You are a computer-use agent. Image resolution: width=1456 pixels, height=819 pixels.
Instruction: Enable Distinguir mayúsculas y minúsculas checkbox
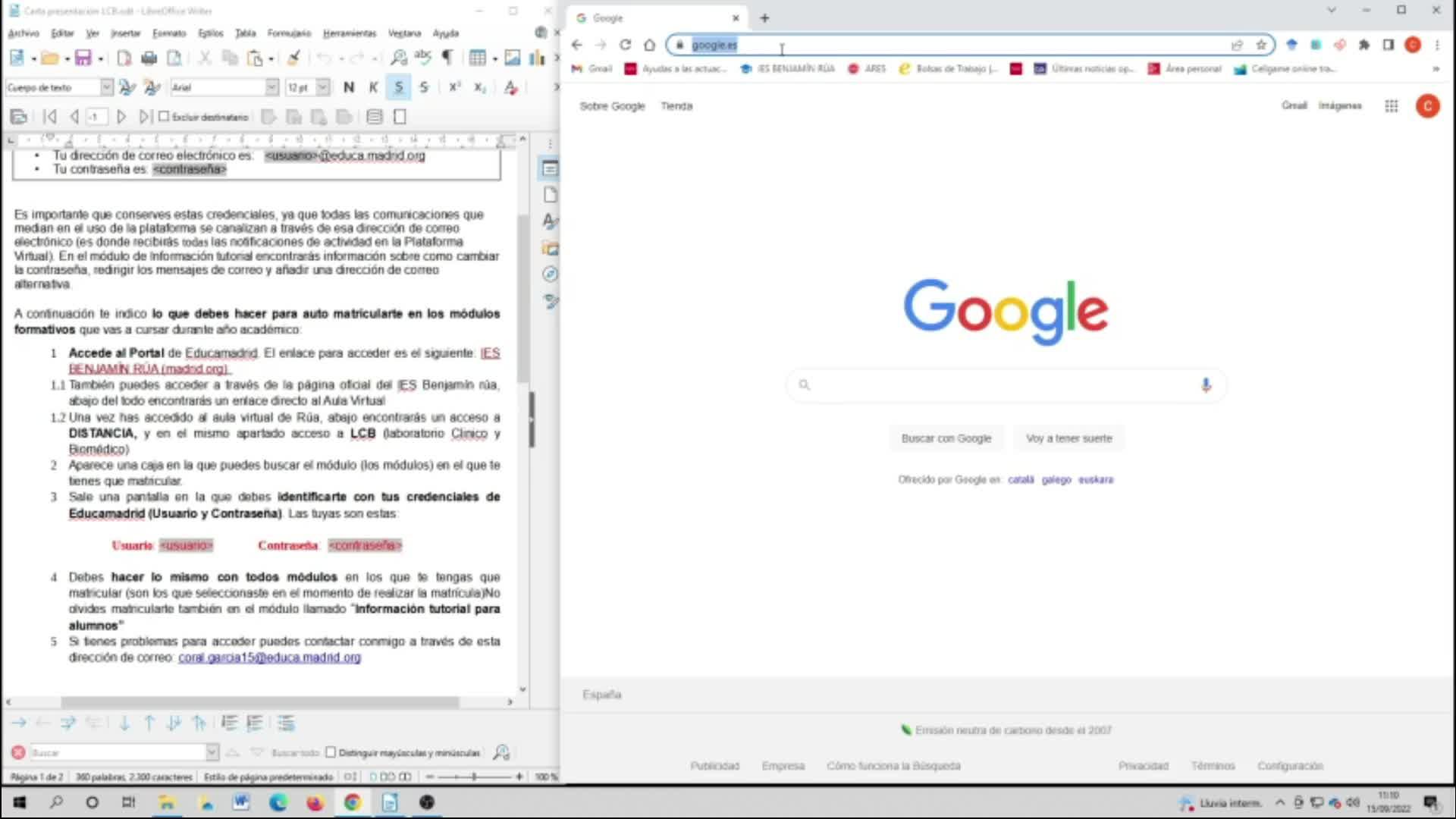click(x=331, y=752)
